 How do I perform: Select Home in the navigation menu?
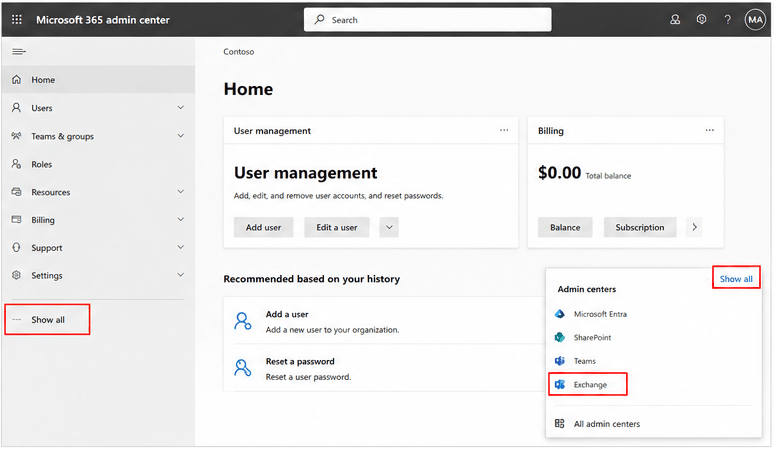pos(98,79)
